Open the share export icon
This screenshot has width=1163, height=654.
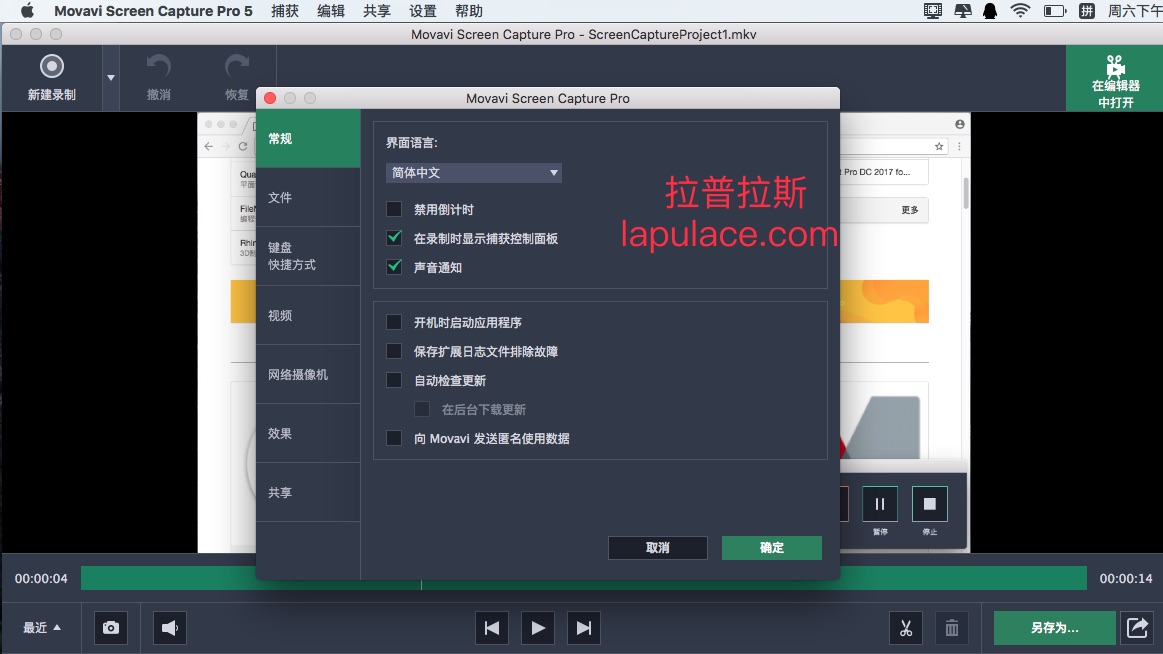(x=1137, y=627)
